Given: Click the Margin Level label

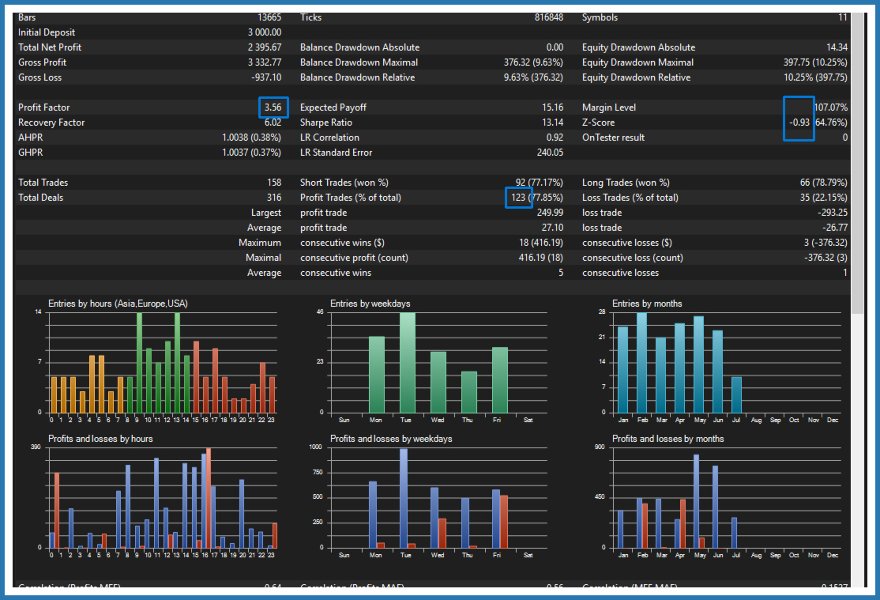Looking at the screenshot, I should tap(609, 107).
